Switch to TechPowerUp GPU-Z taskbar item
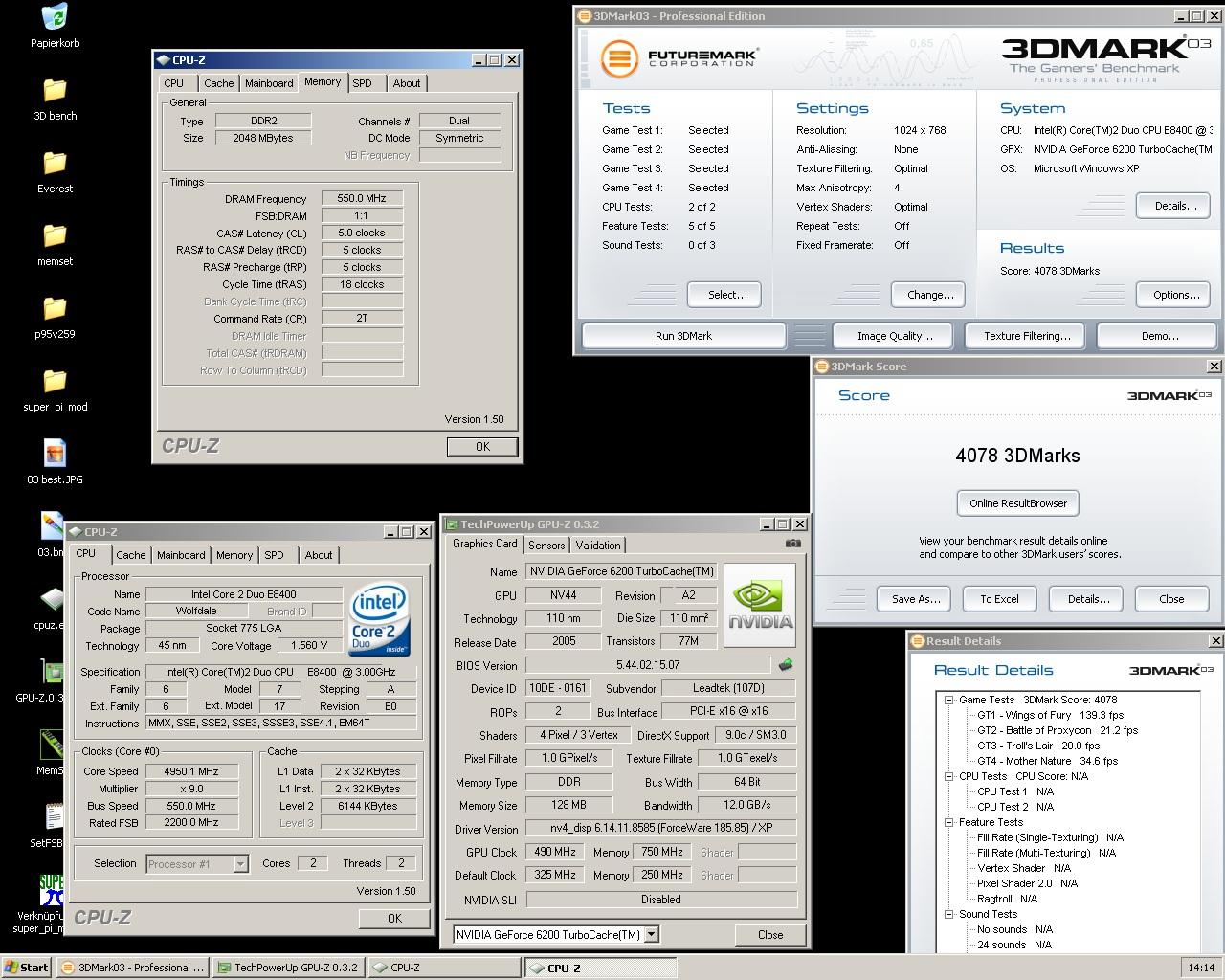 [x=289, y=968]
